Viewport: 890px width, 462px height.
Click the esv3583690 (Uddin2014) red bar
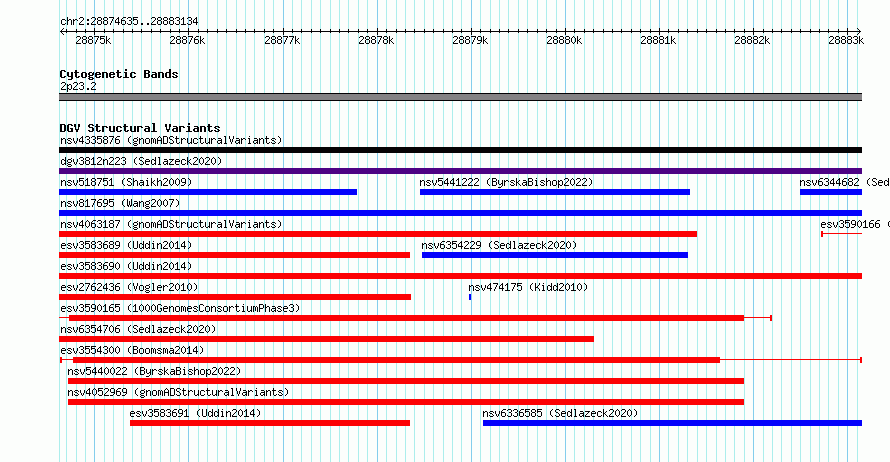[x=460, y=276]
